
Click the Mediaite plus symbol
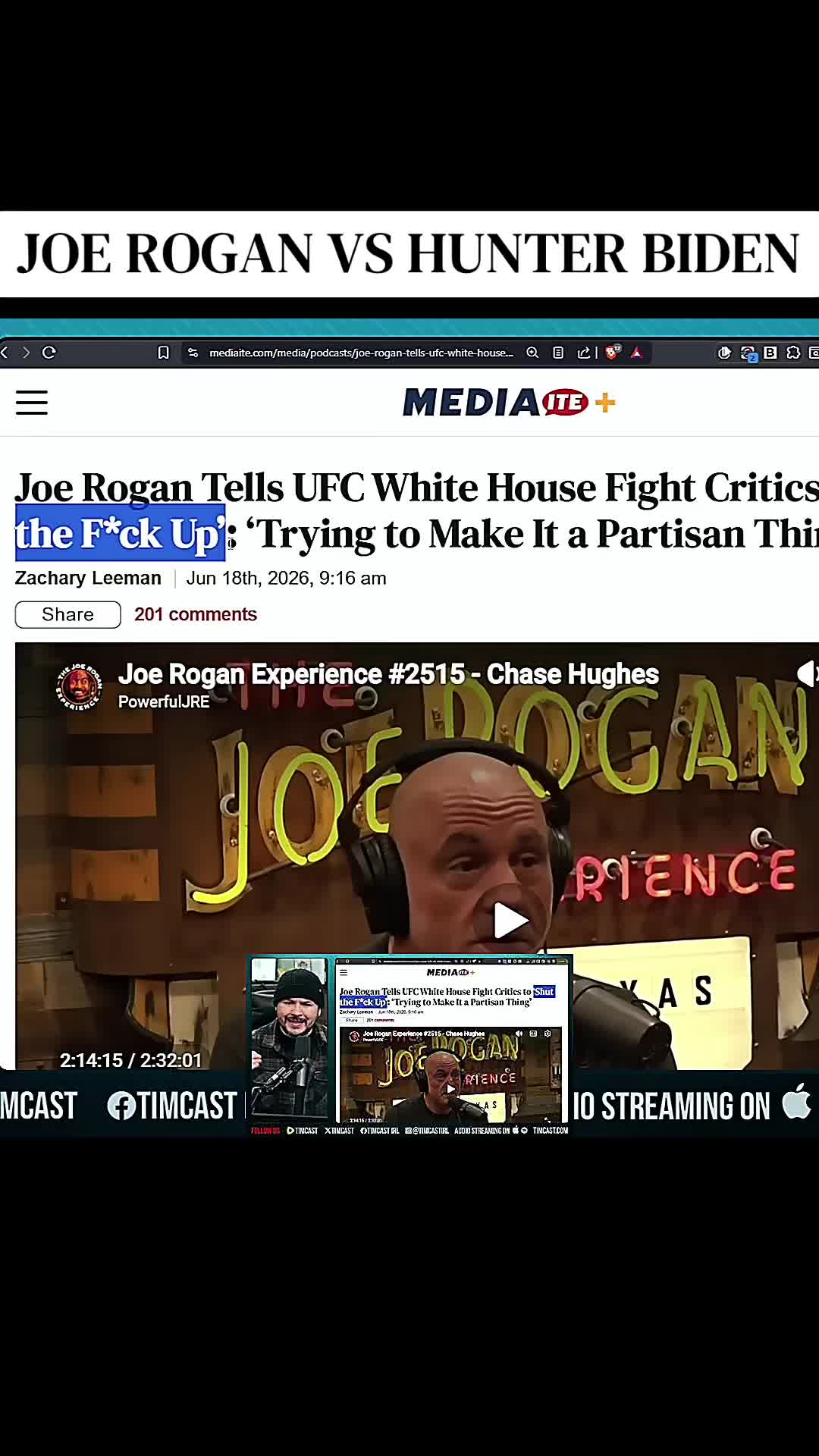605,403
